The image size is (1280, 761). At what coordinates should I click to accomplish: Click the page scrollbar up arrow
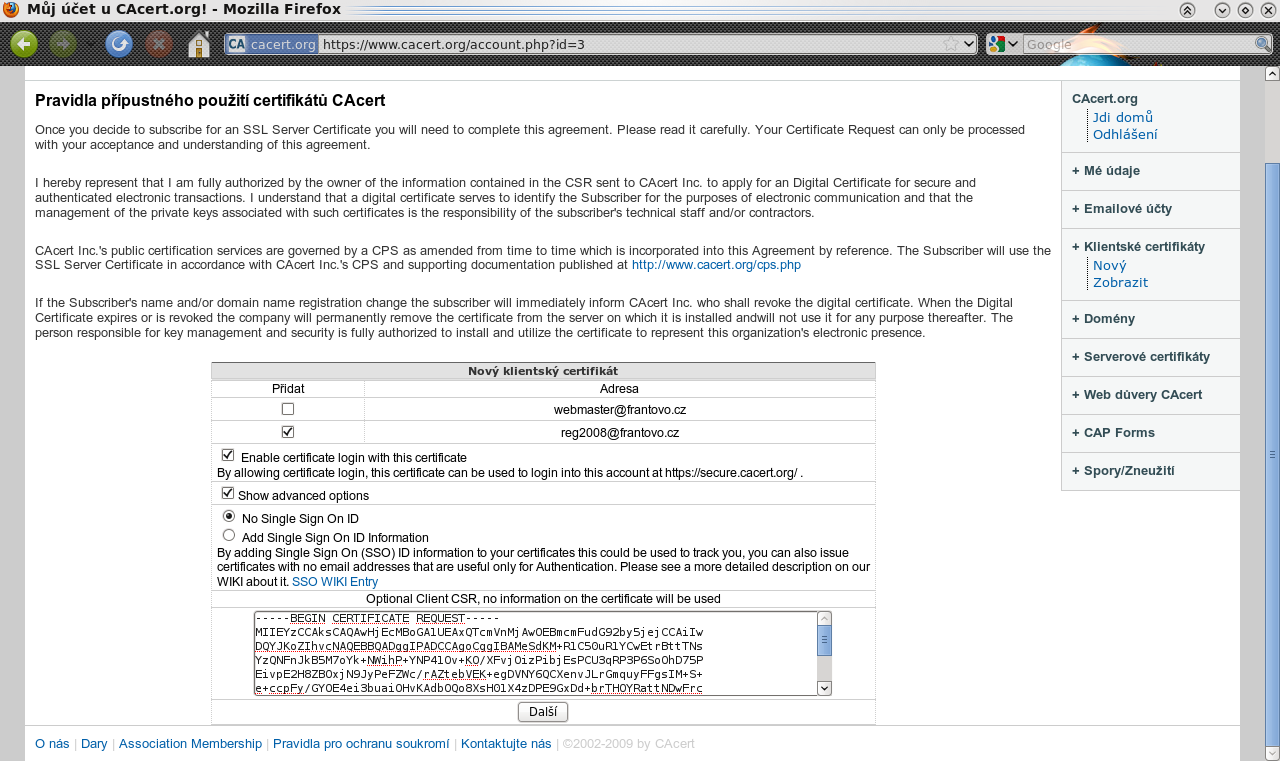pos(1272,73)
